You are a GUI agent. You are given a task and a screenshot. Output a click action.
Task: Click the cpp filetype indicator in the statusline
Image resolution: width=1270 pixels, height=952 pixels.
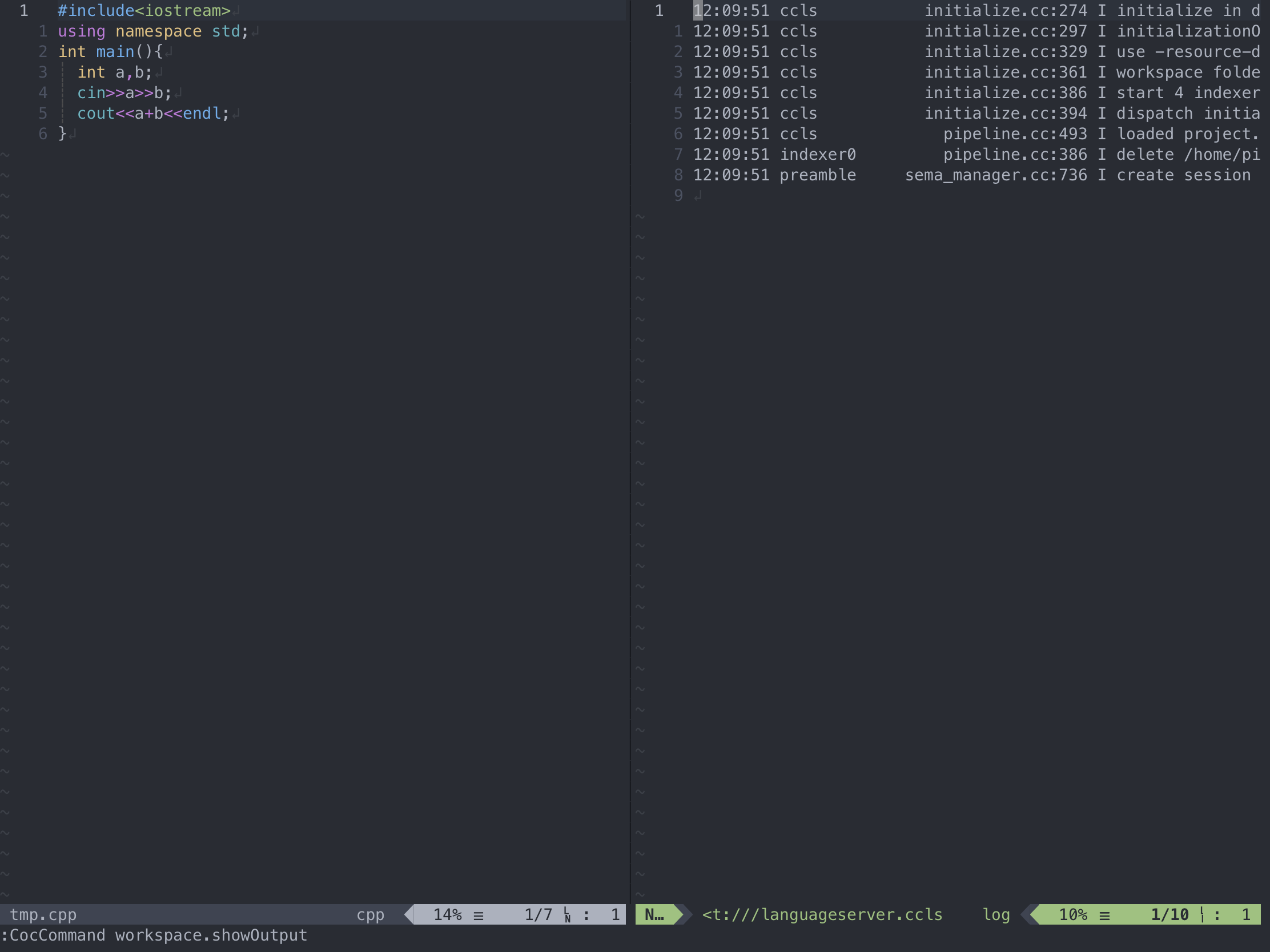[x=370, y=915]
